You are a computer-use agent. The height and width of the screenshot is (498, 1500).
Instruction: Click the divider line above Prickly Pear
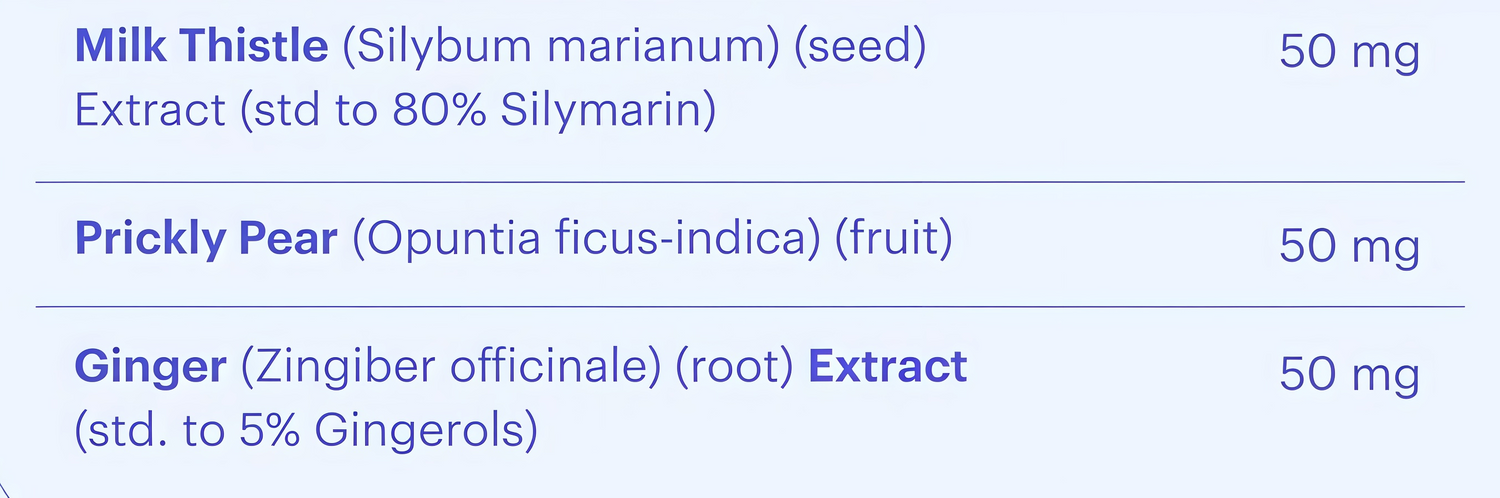[750, 182]
